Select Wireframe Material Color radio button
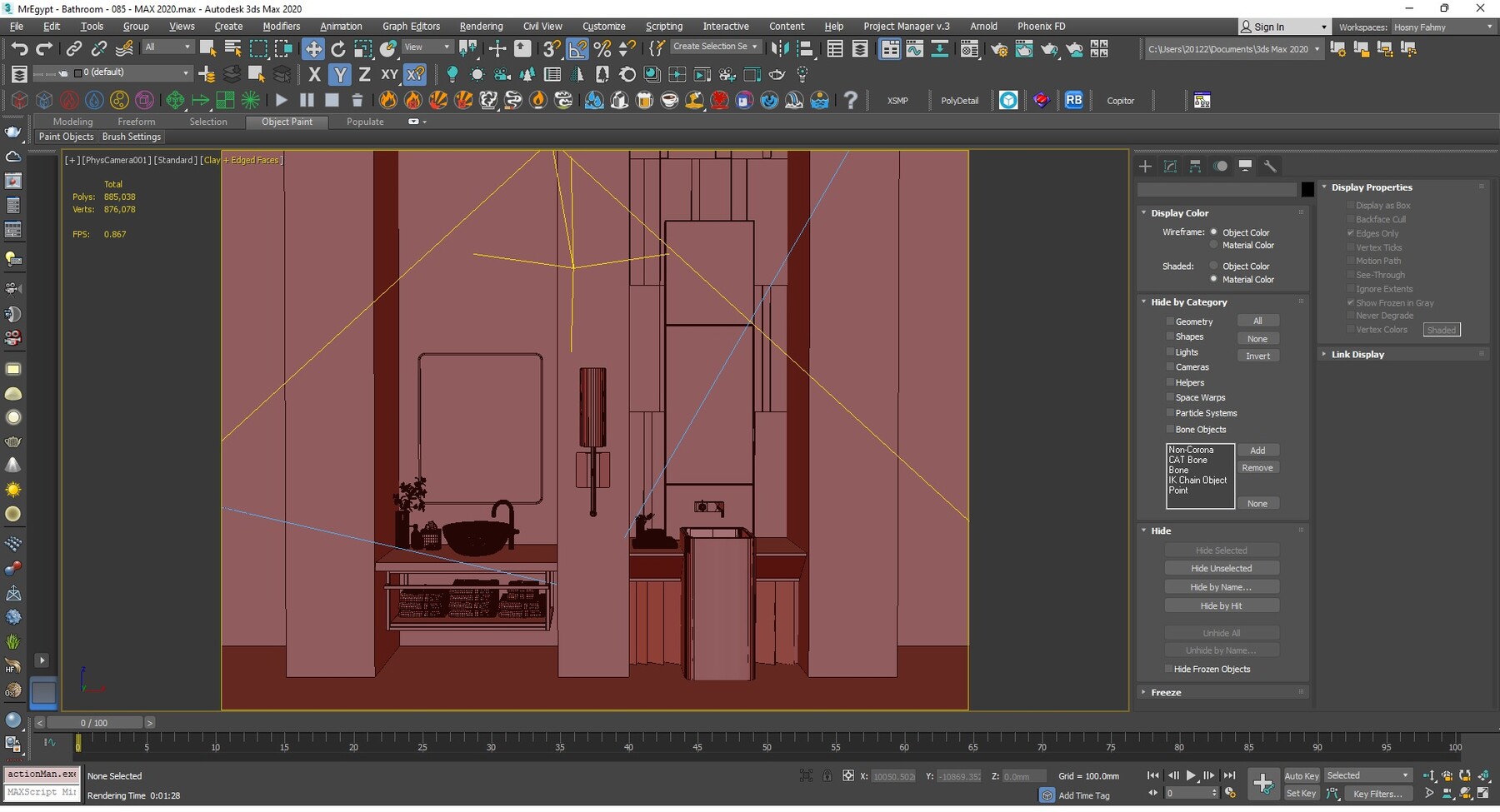The image size is (1500, 812). coord(1214,246)
